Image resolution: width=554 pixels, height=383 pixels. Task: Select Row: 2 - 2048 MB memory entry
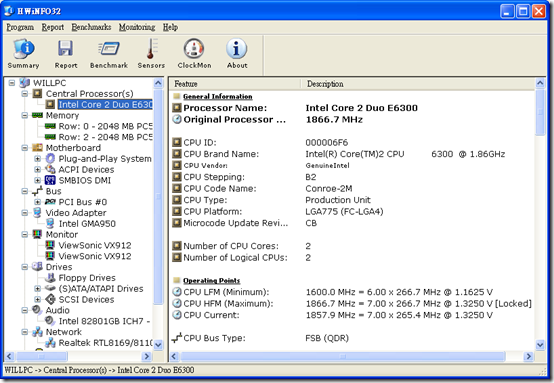pyautogui.click(x=106, y=137)
